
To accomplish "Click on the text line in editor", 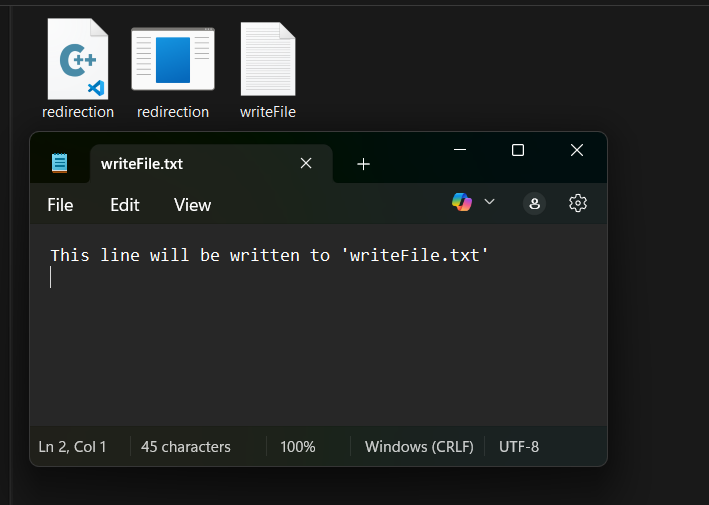I will pos(268,256).
